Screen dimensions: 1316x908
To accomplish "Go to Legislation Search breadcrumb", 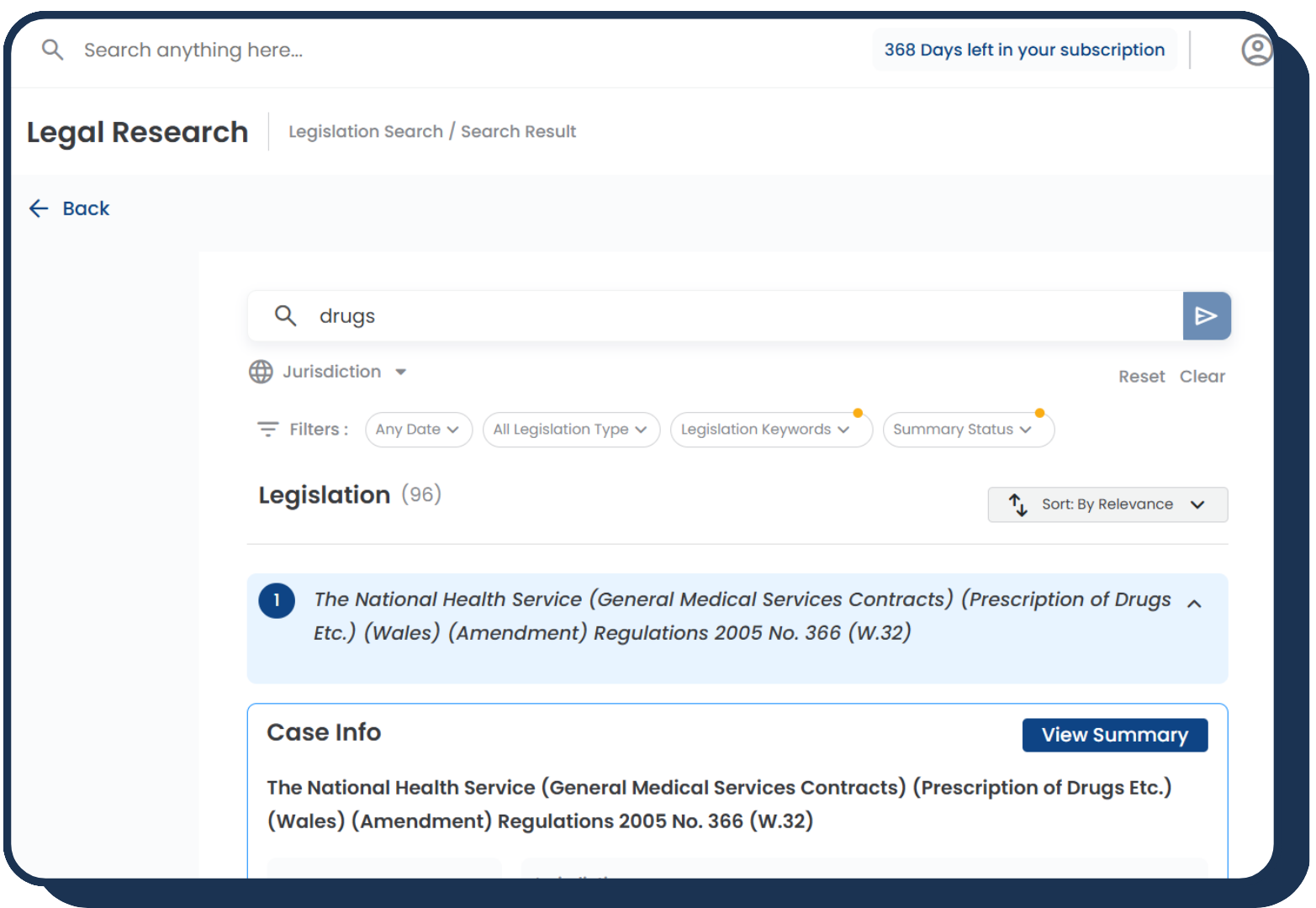I will pyautogui.click(x=366, y=131).
